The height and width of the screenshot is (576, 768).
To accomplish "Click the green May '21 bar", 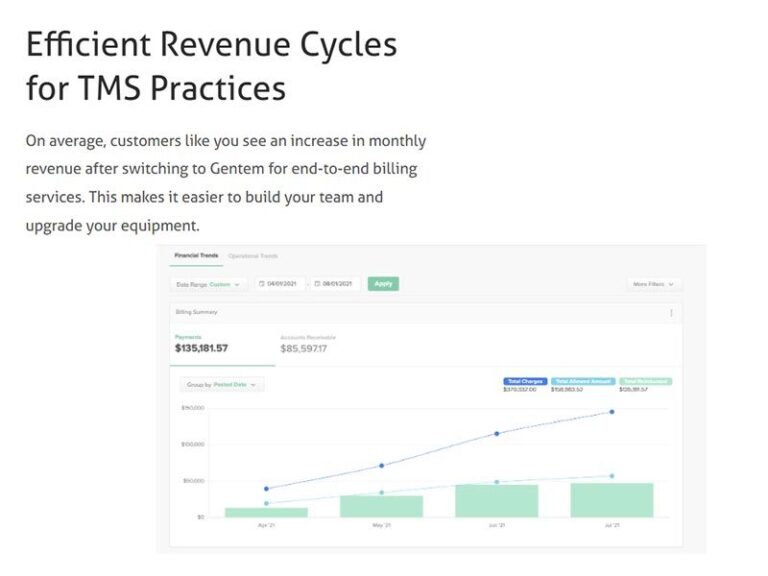I will tap(382, 506).
